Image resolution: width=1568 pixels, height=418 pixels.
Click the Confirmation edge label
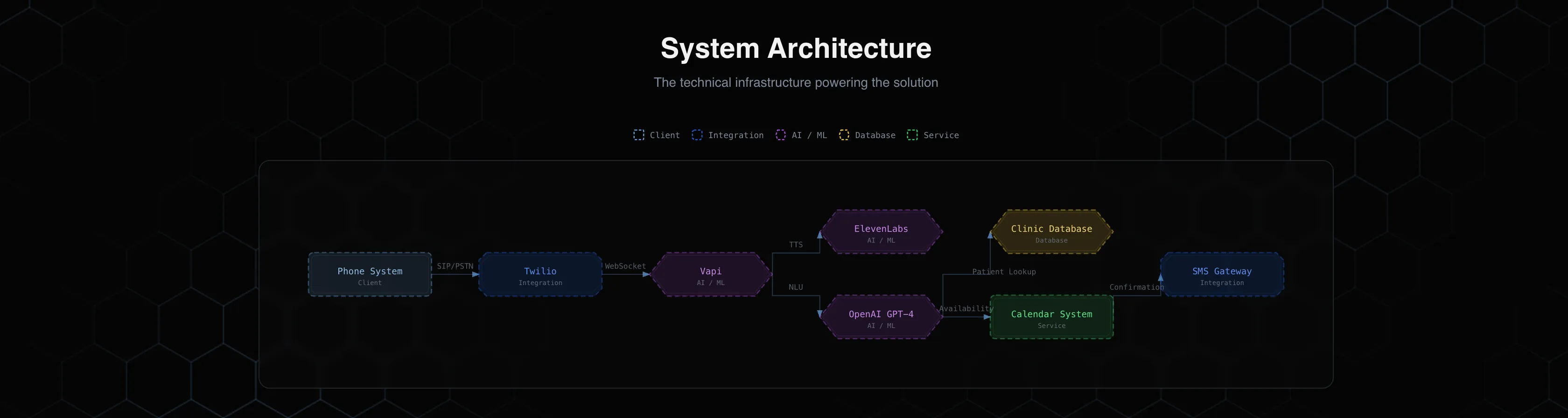coord(1136,287)
